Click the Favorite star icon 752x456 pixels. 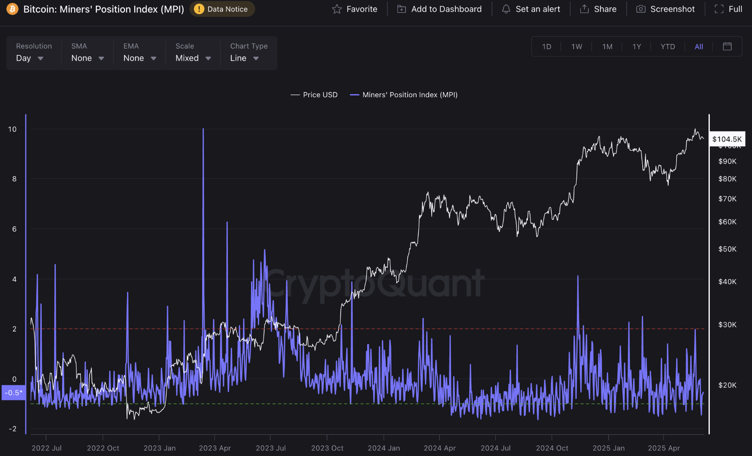(337, 9)
